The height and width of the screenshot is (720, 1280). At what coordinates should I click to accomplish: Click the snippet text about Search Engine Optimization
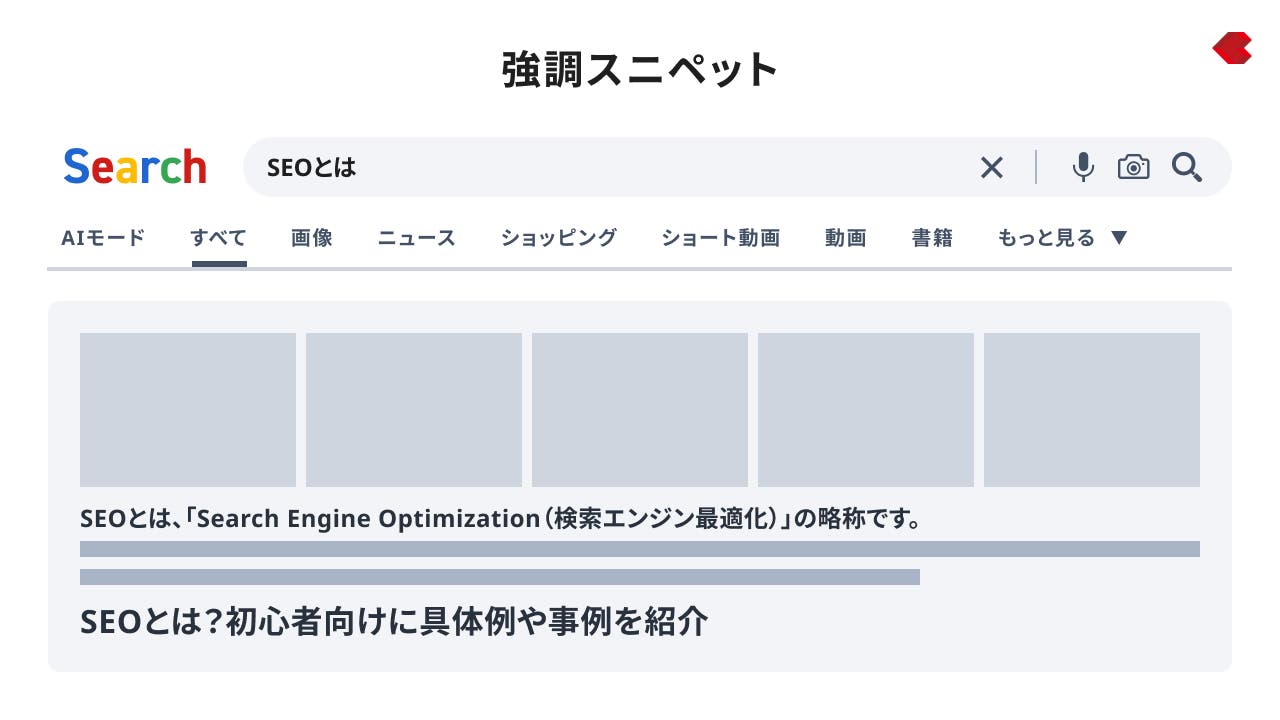(x=500, y=519)
